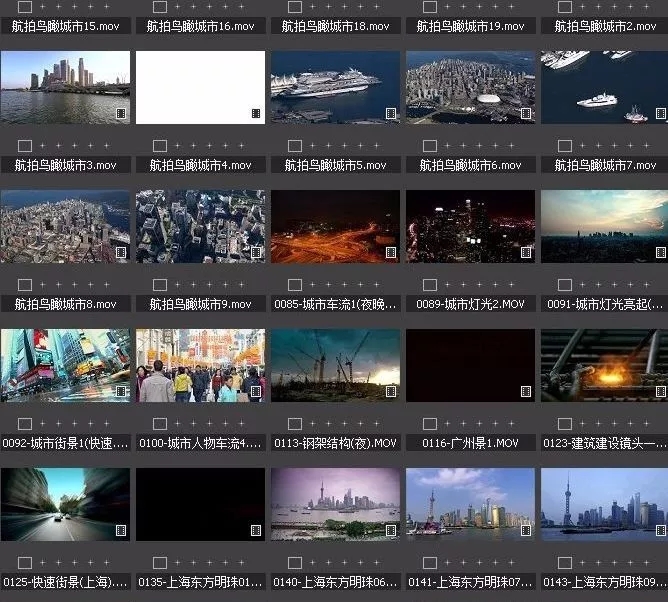Tick the checkbox above 航拍鸟瞰城市19.mov
Screen dimensions: 668x602
click(x=430, y=6)
